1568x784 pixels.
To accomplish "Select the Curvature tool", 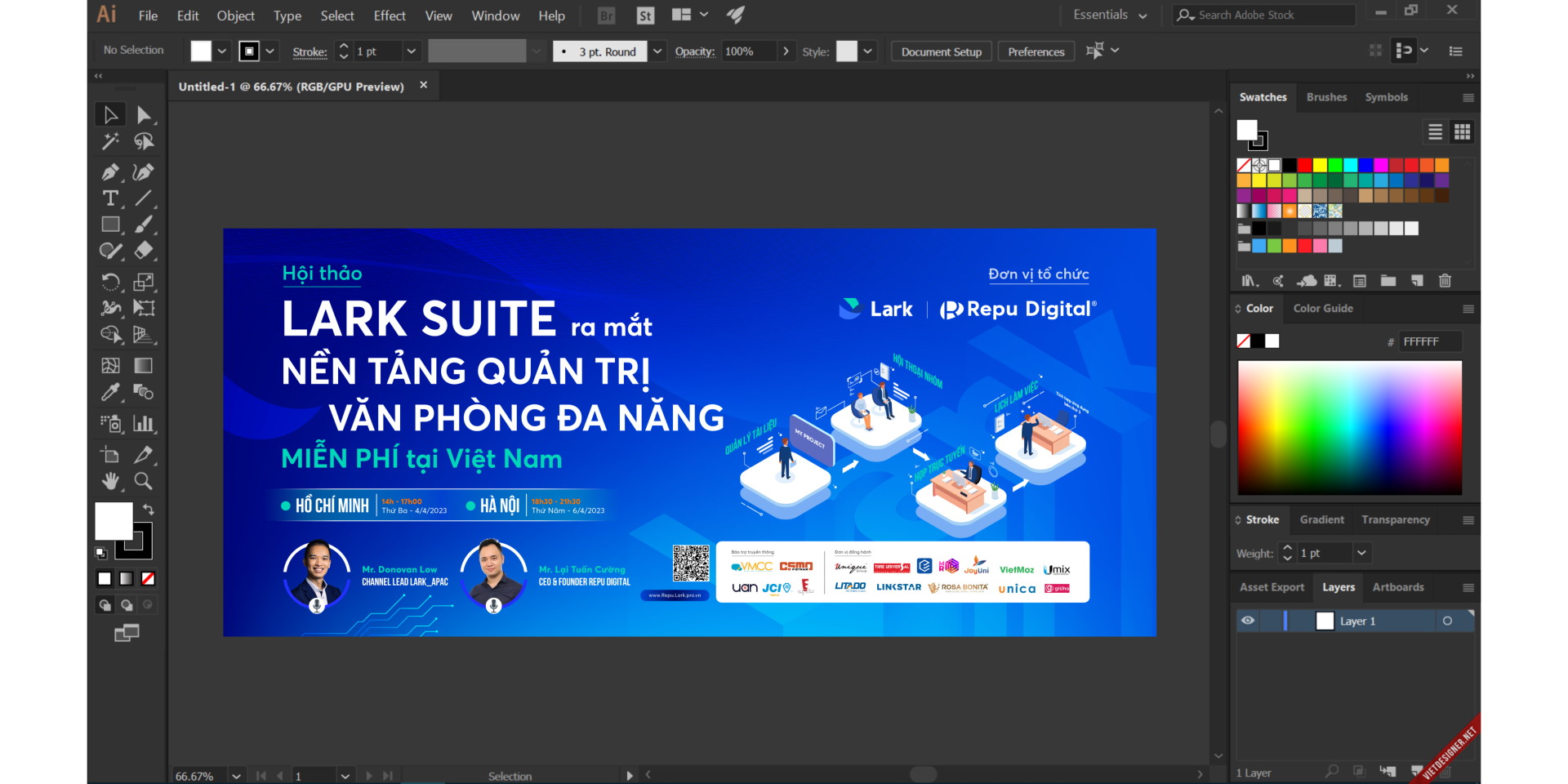I will 144,172.
